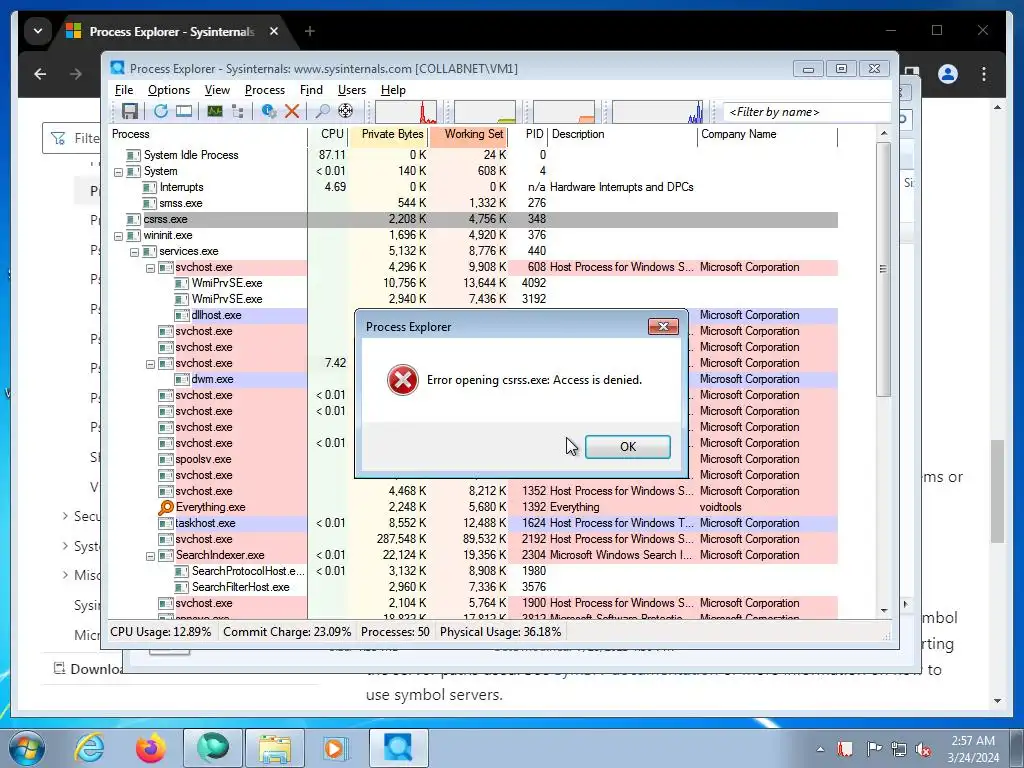Image resolution: width=1024 pixels, height=768 pixels.
Task: Open the Users menu
Action: (x=351, y=90)
